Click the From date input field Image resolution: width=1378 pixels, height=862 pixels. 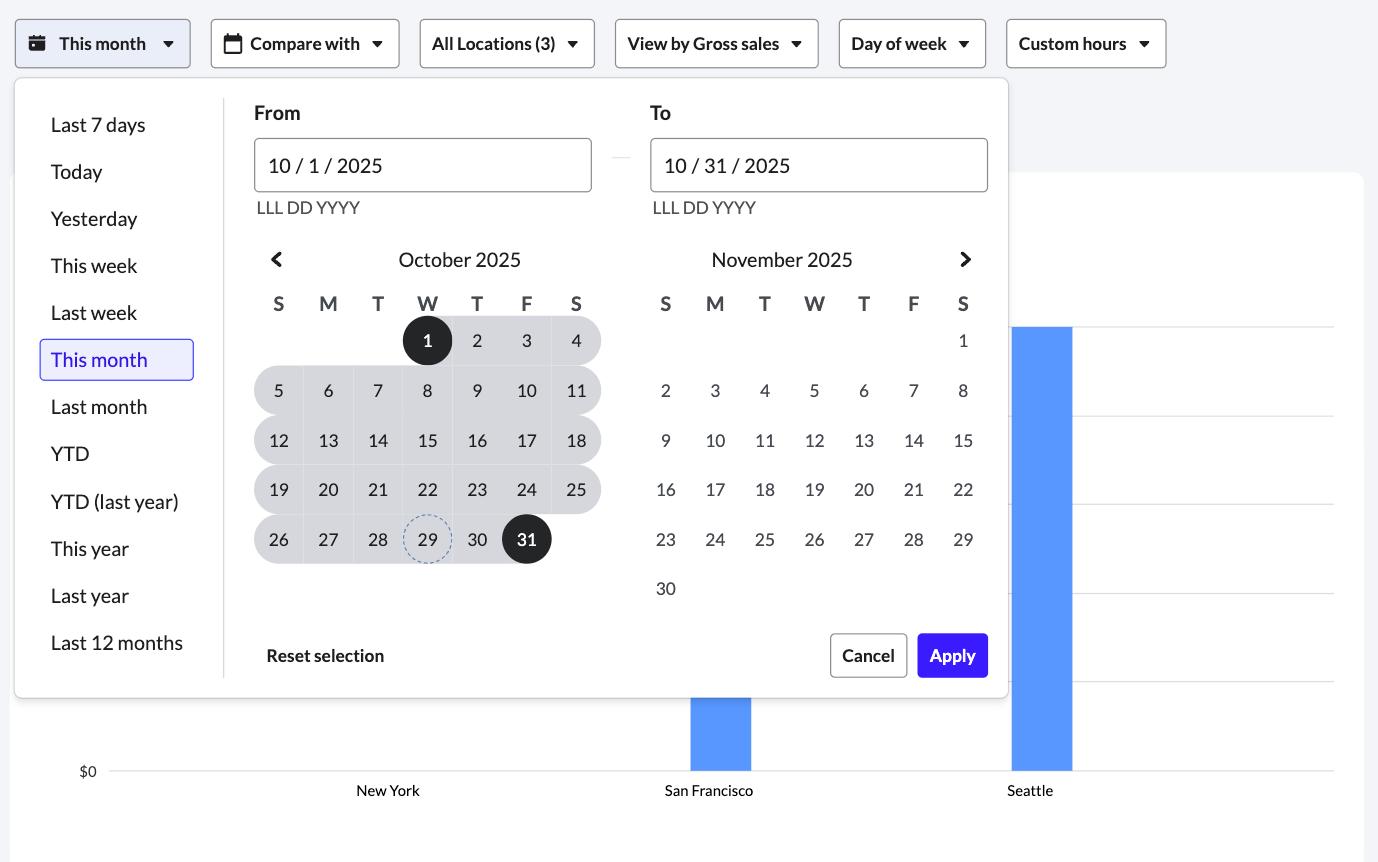coord(422,164)
